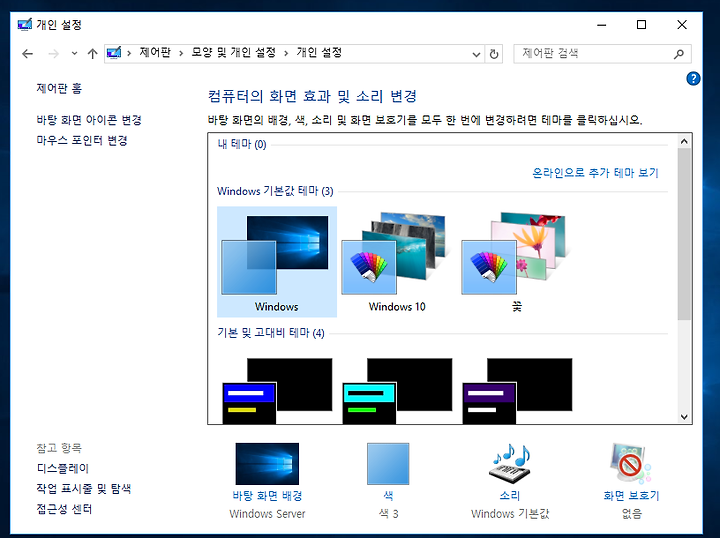Open 소리 sound settings icon

pos(510,464)
